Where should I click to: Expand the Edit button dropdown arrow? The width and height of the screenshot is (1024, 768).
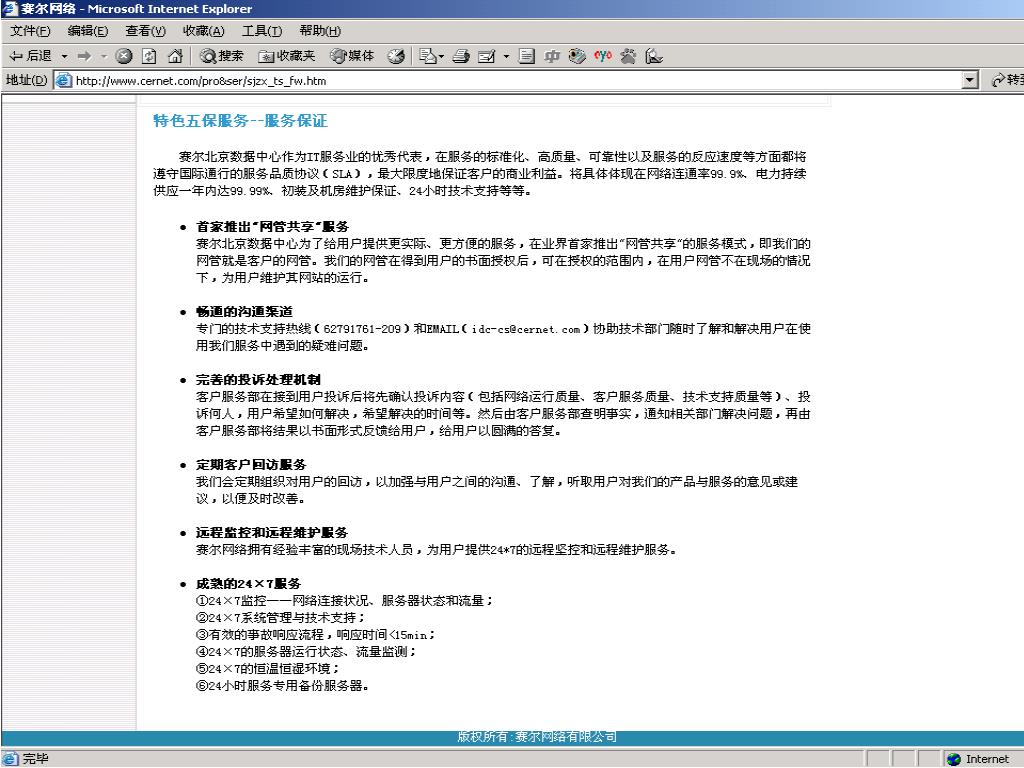[506, 57]
